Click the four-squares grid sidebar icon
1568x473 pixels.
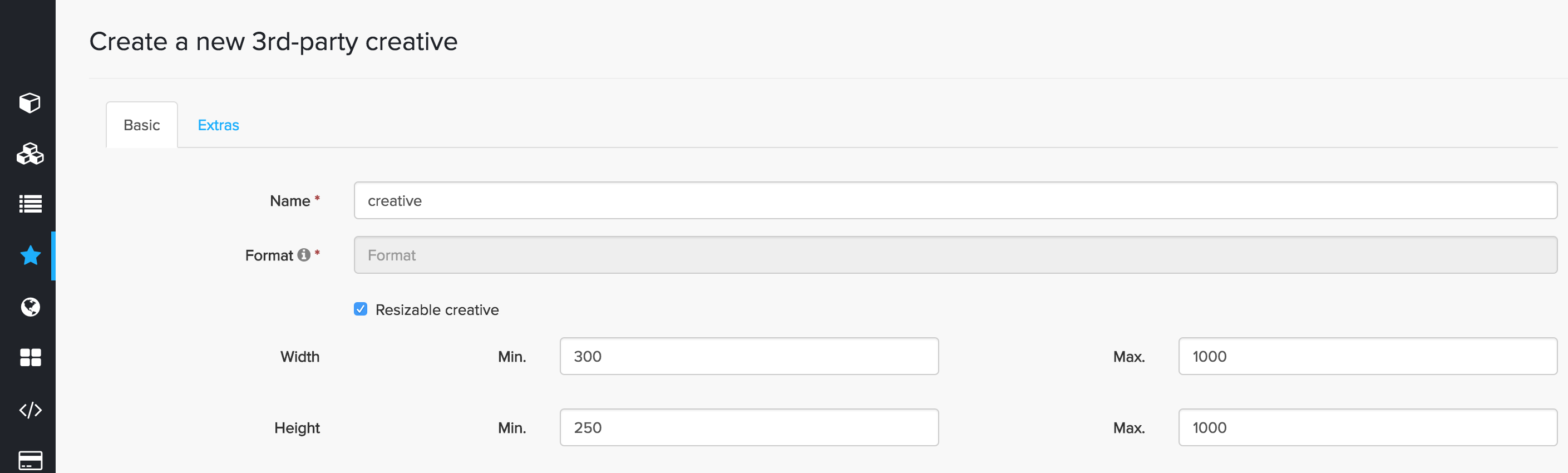pos(30,357)
